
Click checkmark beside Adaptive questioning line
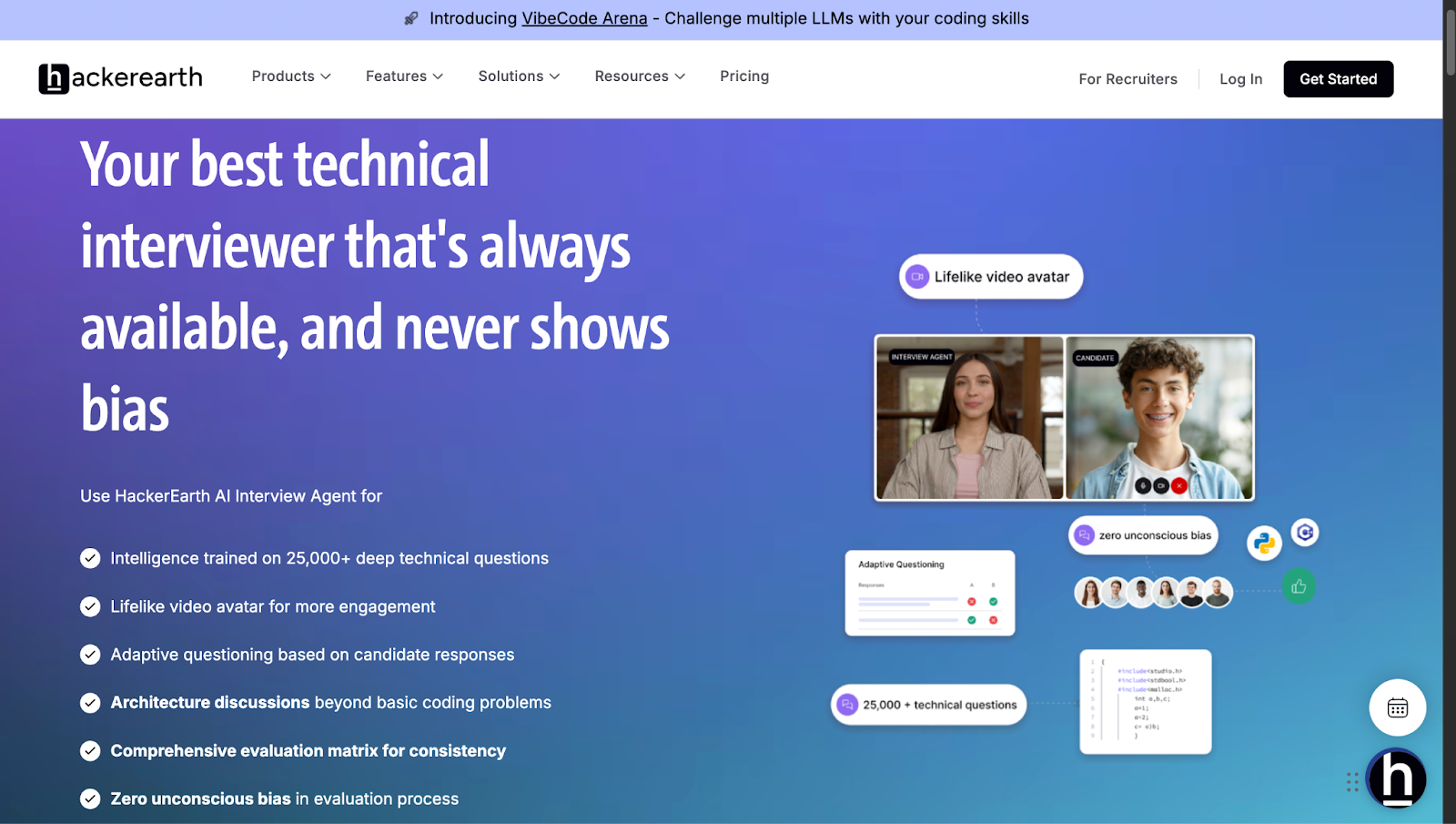coord(90,655)
